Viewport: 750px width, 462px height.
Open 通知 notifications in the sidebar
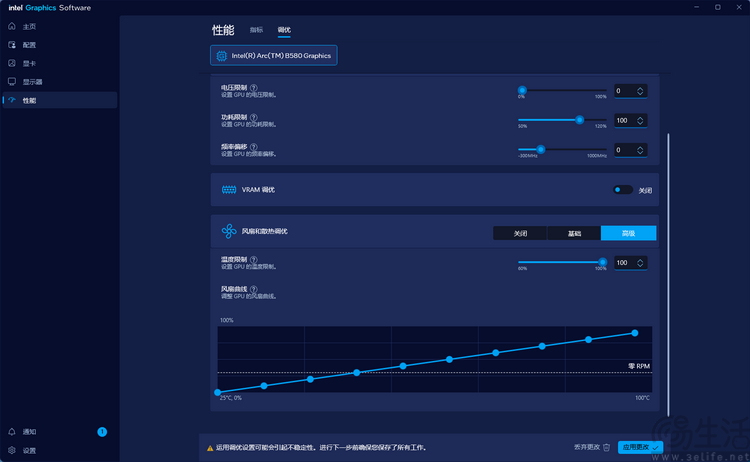[60, 432]
